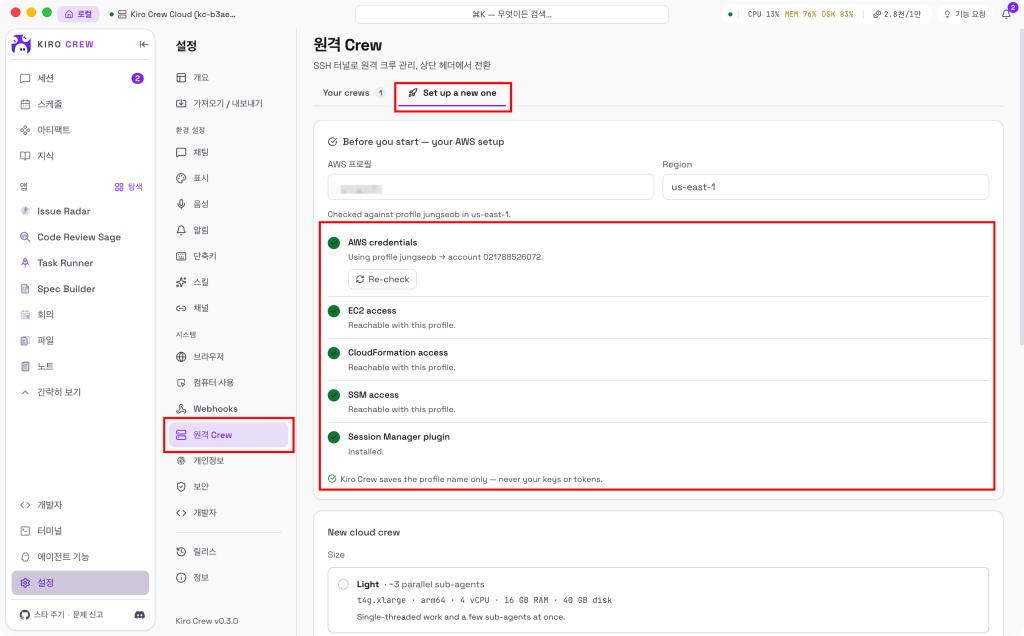Open 개인정보 privacy settings

[228, 460]
